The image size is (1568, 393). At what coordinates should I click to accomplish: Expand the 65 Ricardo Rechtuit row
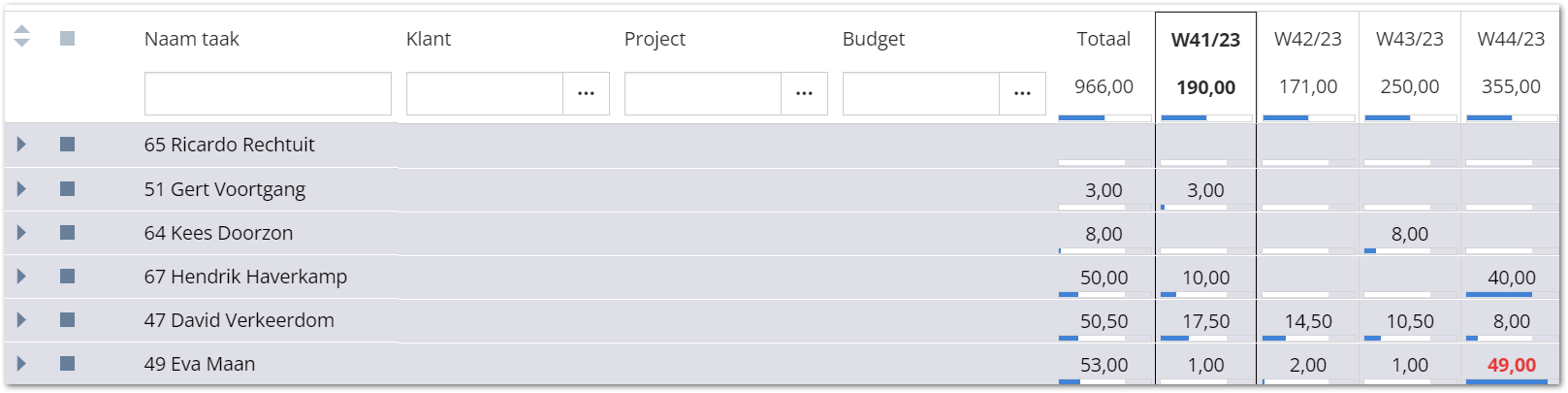[21, 145]
